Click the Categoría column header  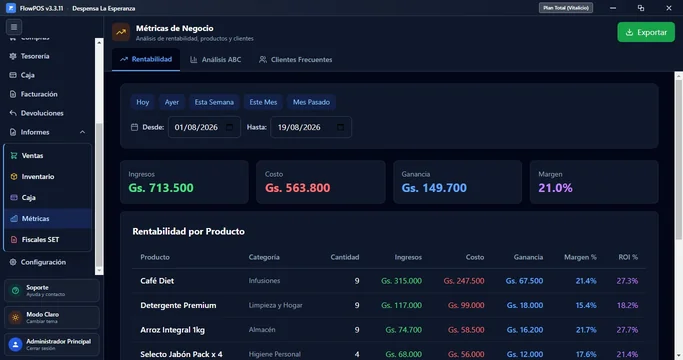(264, 257)
